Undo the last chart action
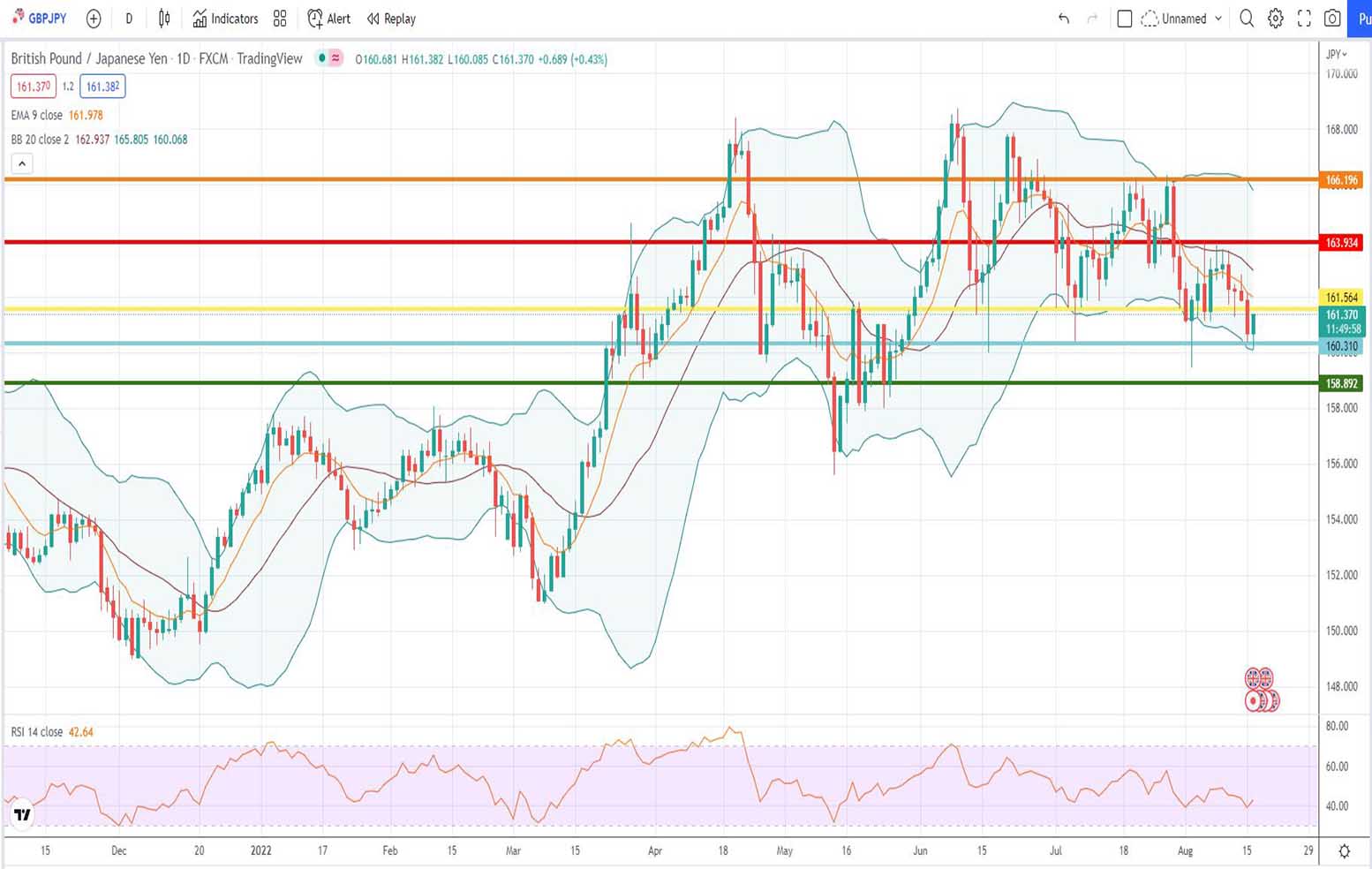The width and height of the screenshot is (1372, 869). tap(1063, 19)
